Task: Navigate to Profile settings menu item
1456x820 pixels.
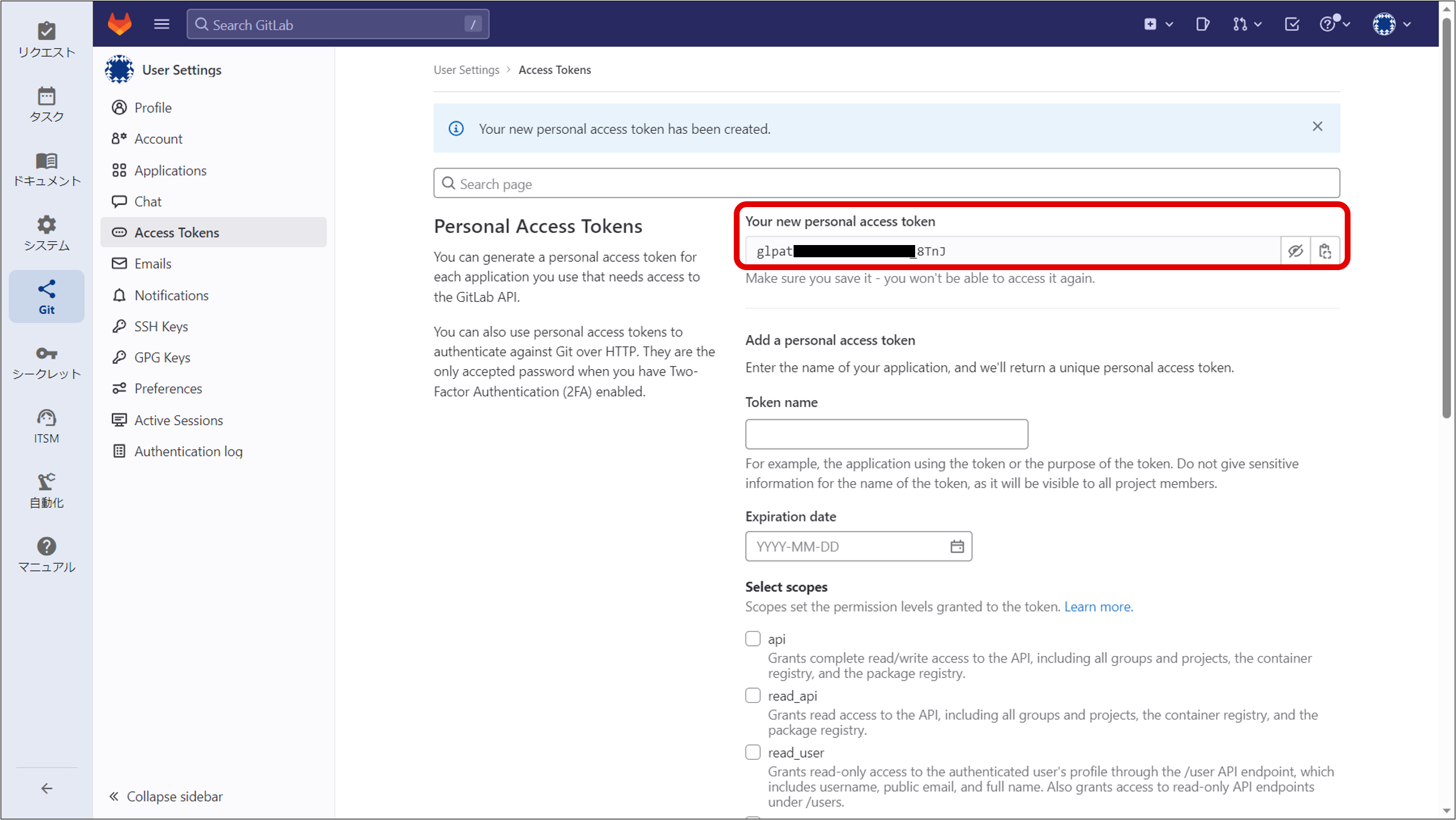Action: [x=153, y=107]
